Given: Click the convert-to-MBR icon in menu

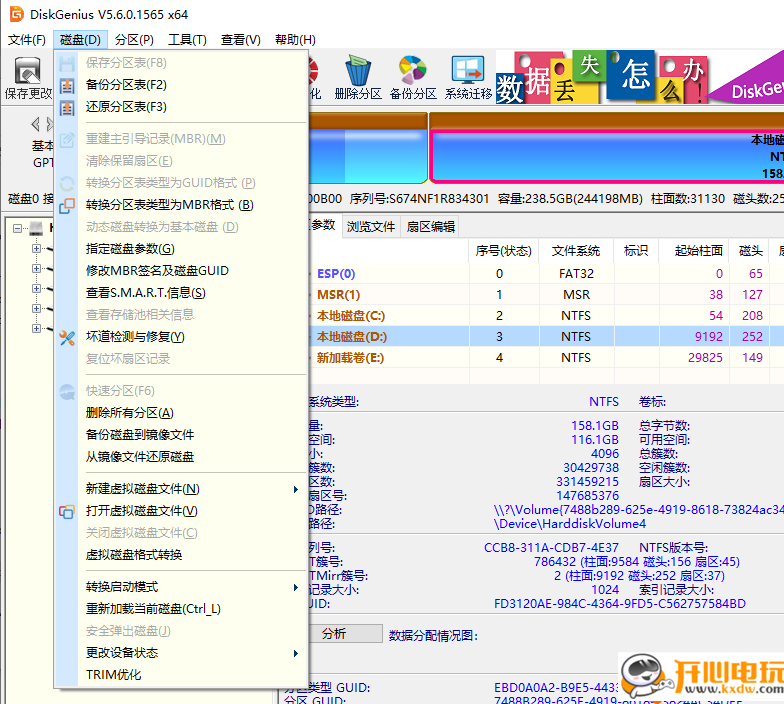Looking at the screenshot, I should click(x=67, y=205).
